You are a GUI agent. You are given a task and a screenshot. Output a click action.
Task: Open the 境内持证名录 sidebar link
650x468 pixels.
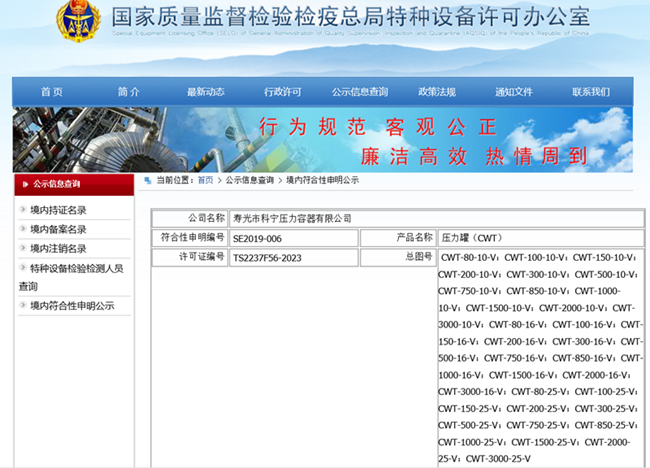coord(58,210)
